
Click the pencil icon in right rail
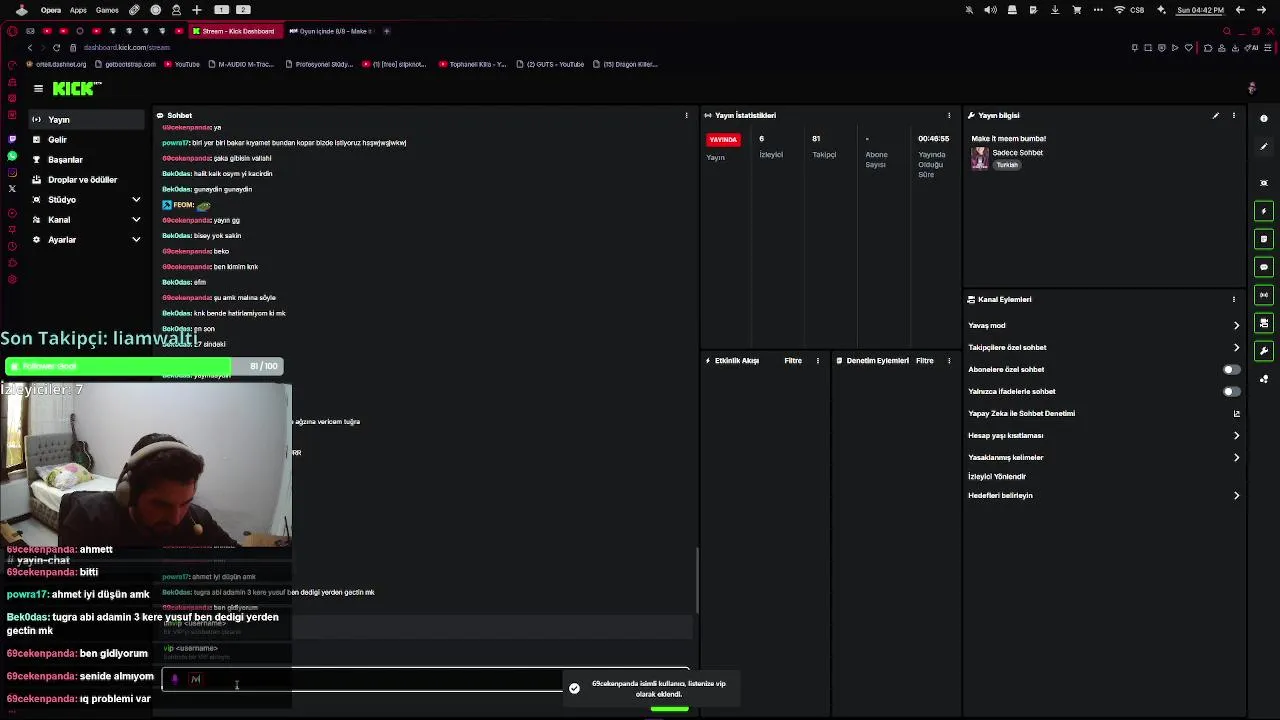pos(1264,147)
